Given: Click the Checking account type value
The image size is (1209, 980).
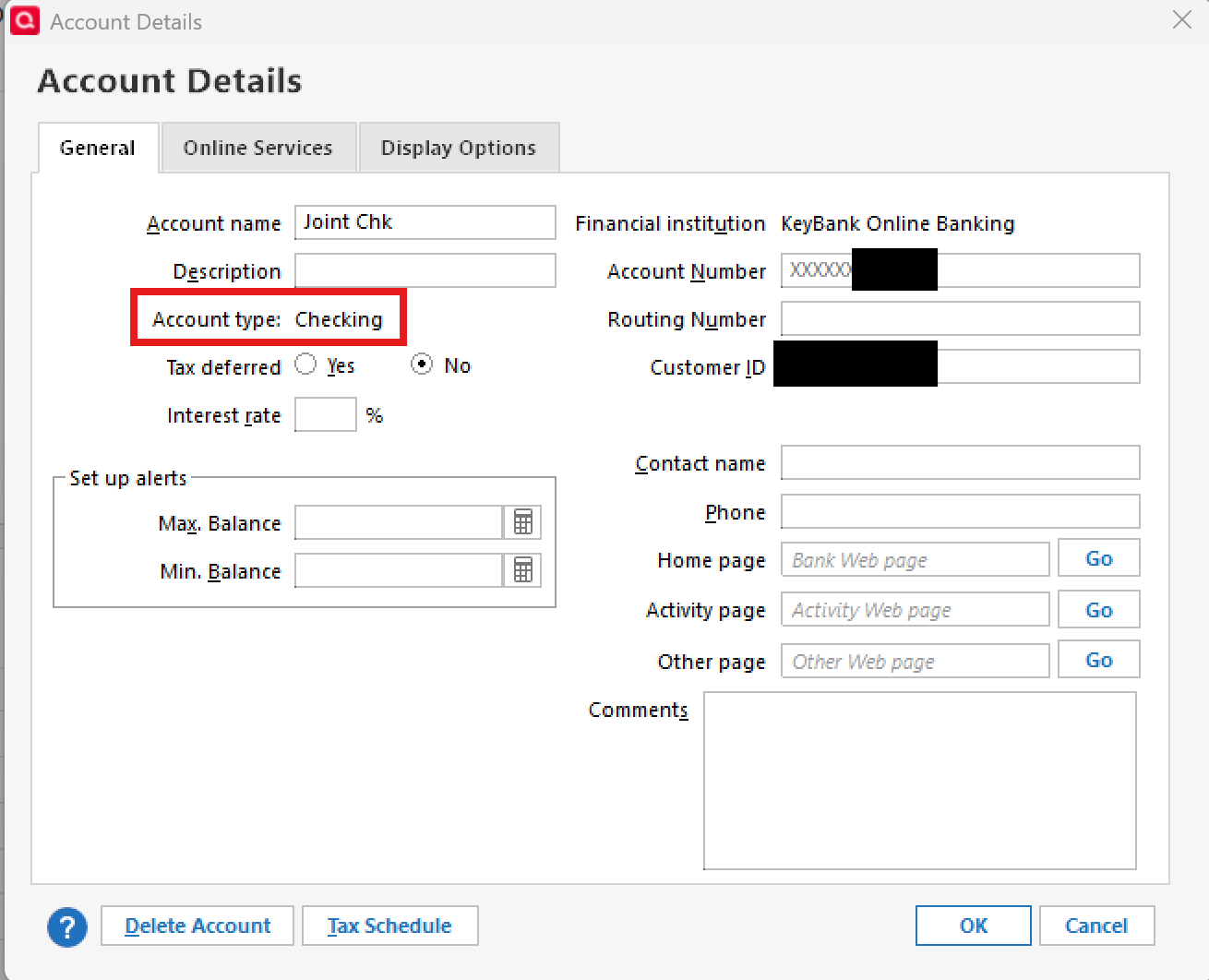Looking at the screenshot, I should (x=339, y=319).
